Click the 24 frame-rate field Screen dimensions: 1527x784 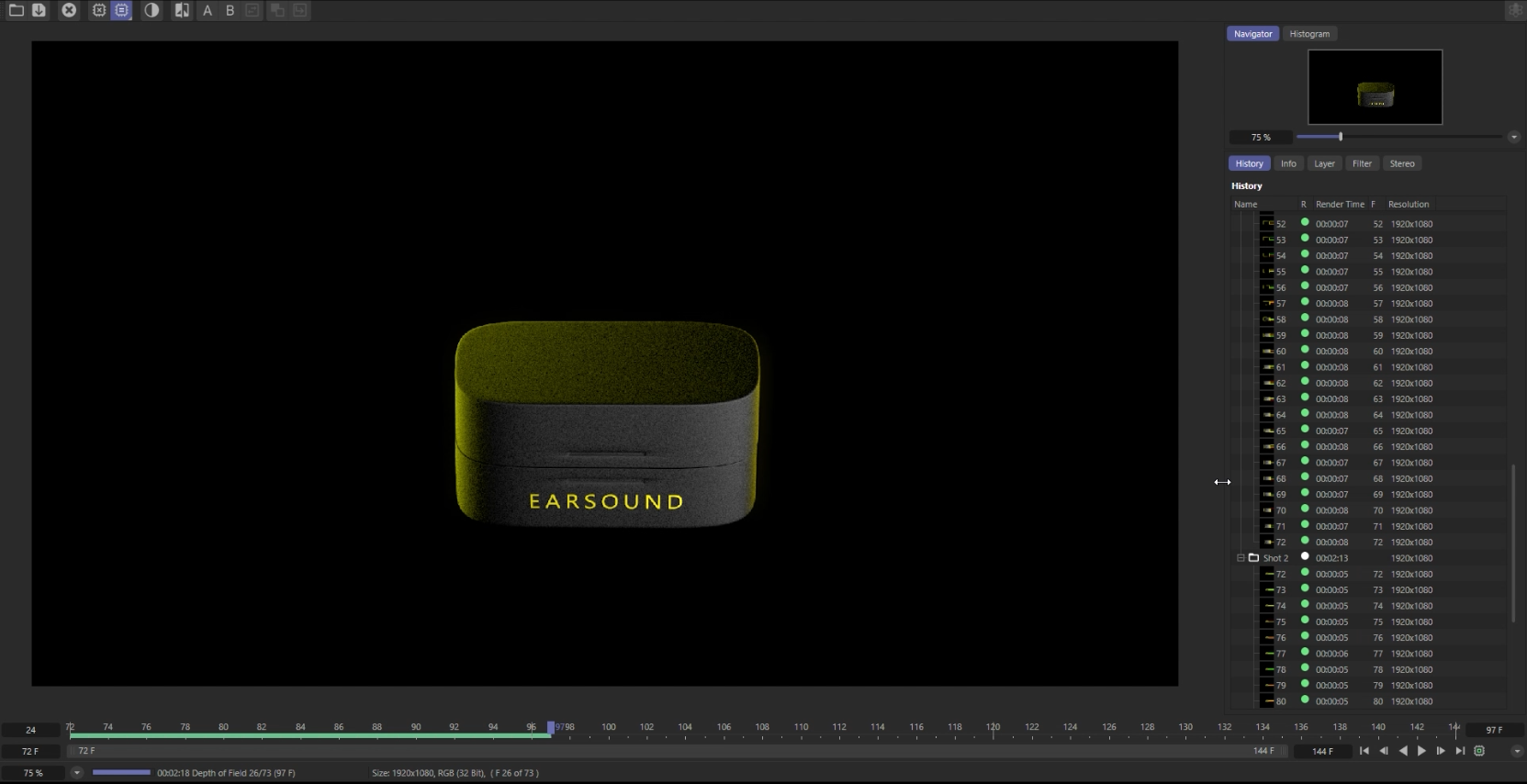[30, 730]
